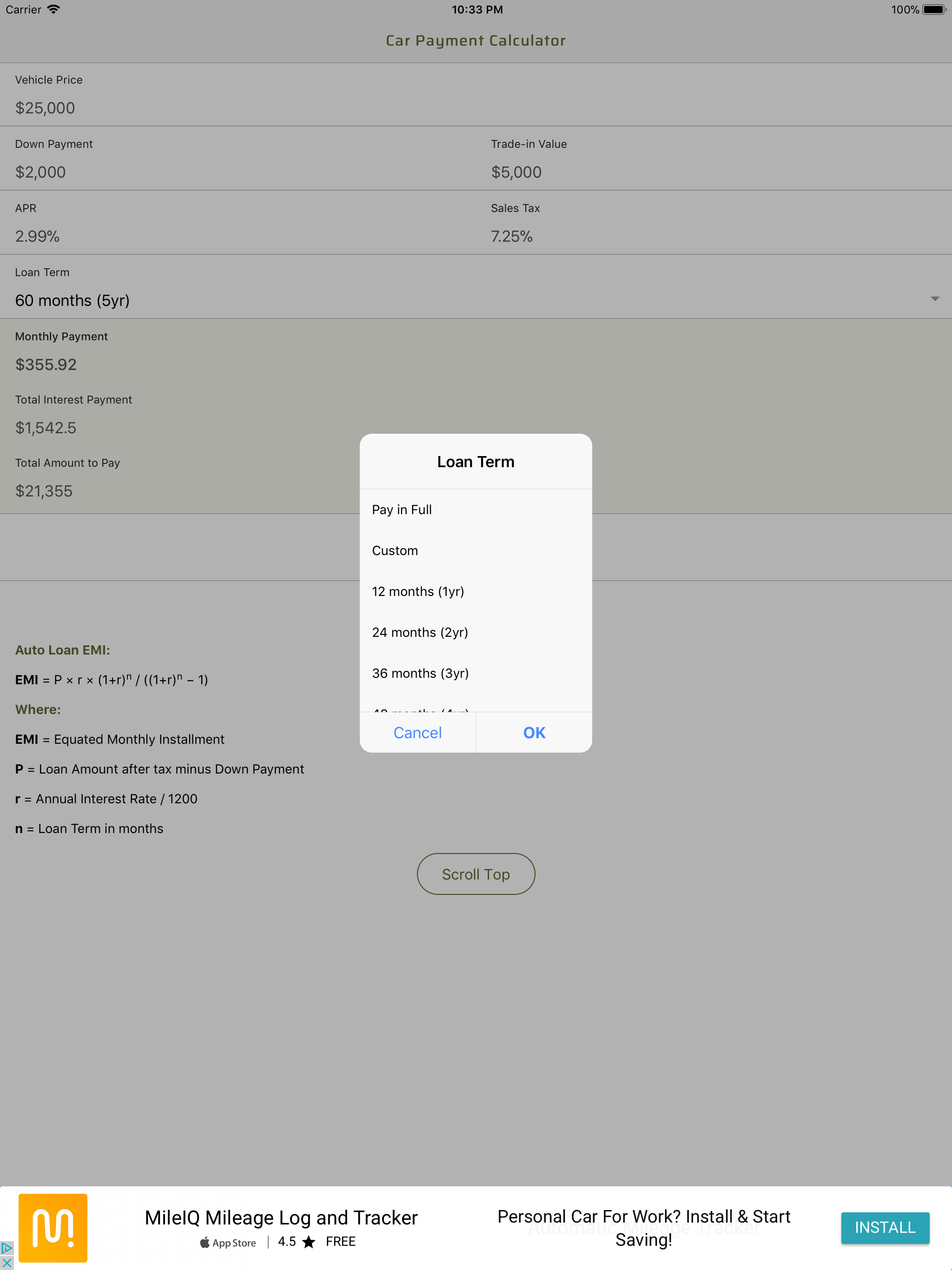
Task: Tap the battery status icon
Action: [933, 9]
